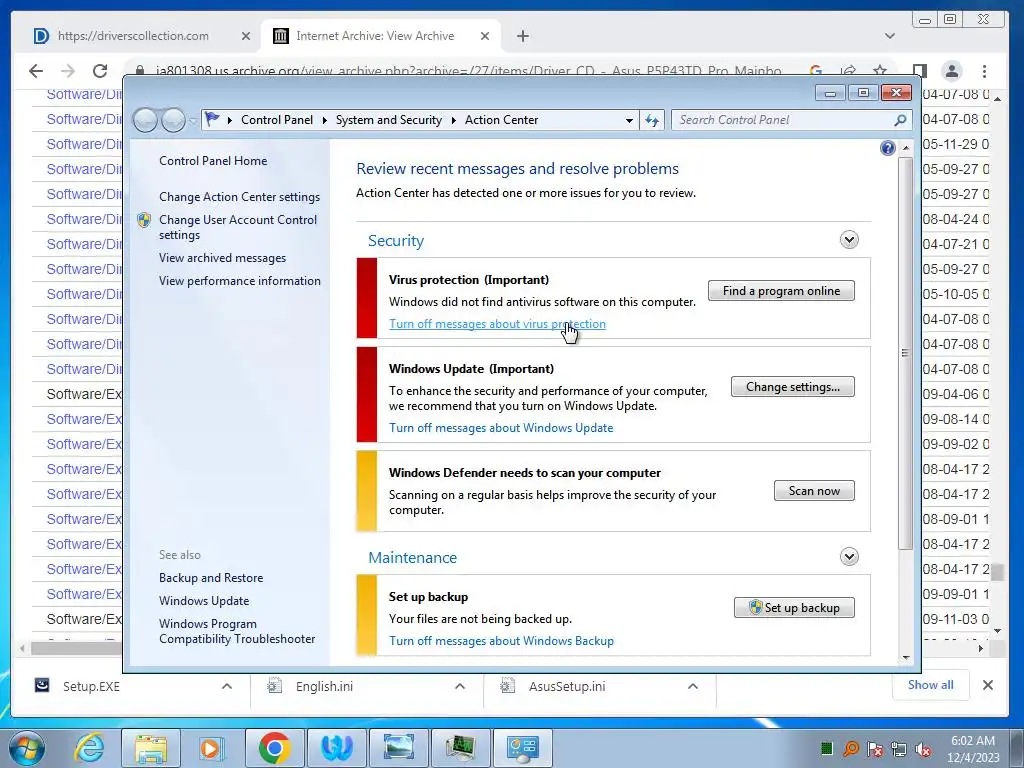This screenshot has height=768, width=1024.
Task: Click Chrome's back navigation arrow
Action: [36, 71]
